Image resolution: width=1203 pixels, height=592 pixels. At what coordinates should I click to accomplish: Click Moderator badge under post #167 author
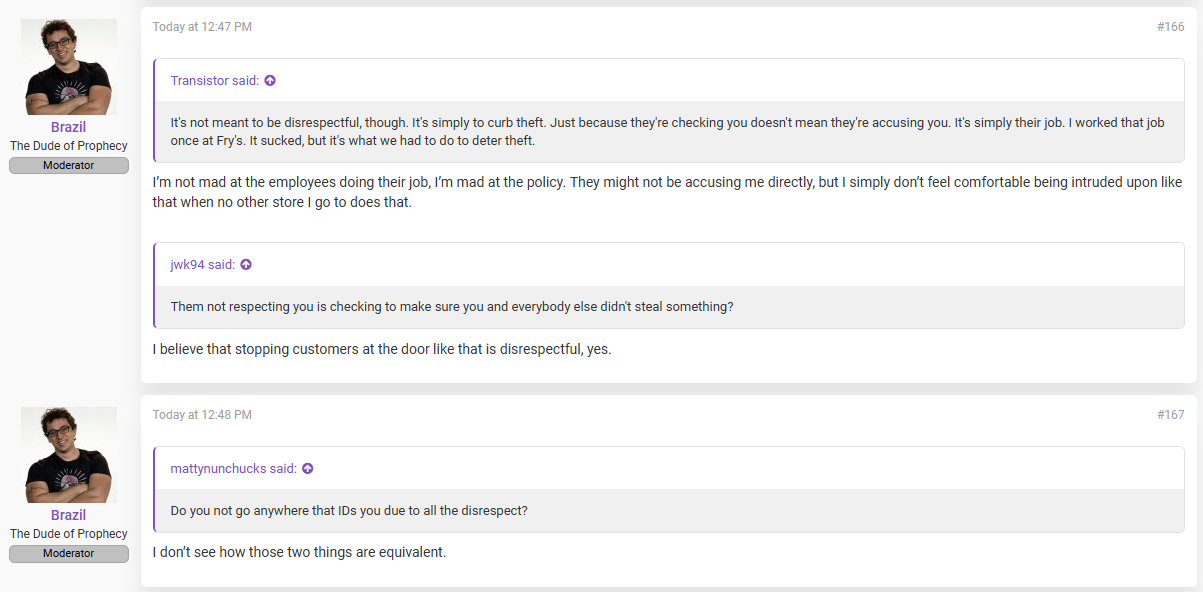[69, 554]
